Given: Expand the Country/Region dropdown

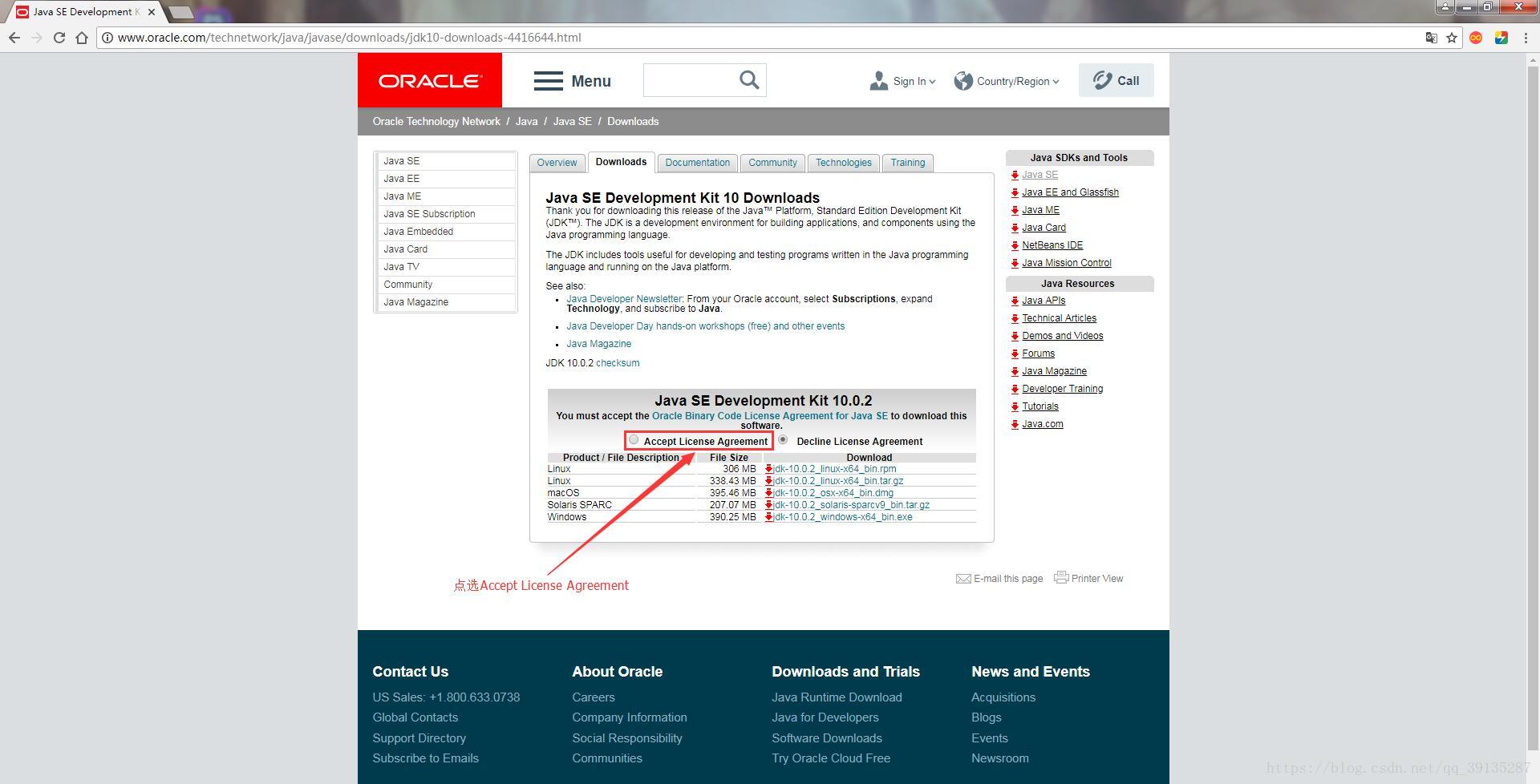Looking at the screenshot, I should tap(1007, 81).
